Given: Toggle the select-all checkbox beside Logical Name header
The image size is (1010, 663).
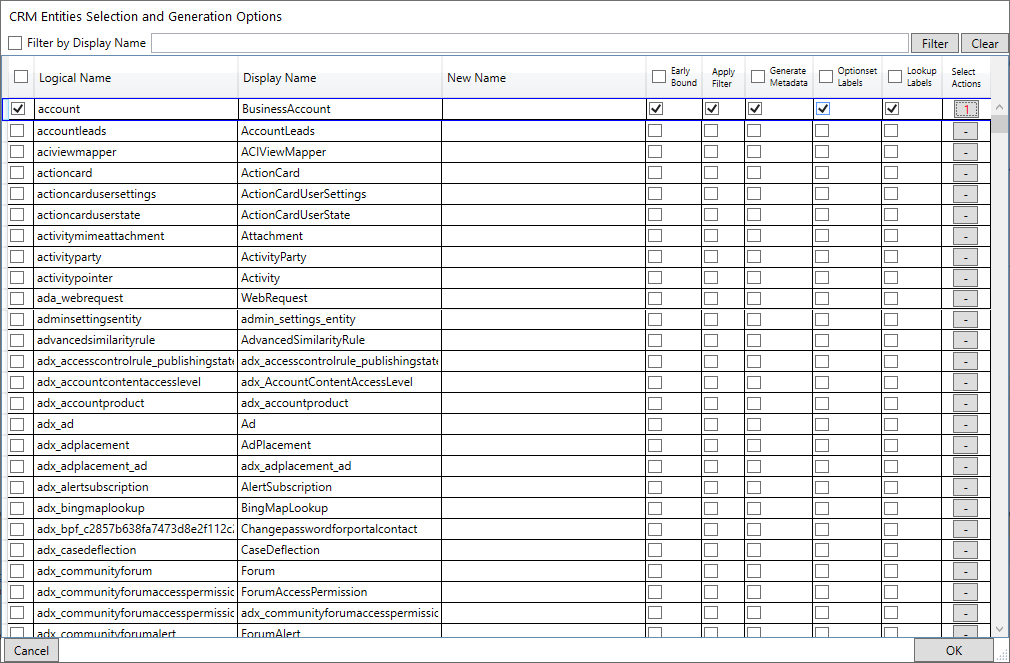Looking at the screenshot, I should (21, 77).
